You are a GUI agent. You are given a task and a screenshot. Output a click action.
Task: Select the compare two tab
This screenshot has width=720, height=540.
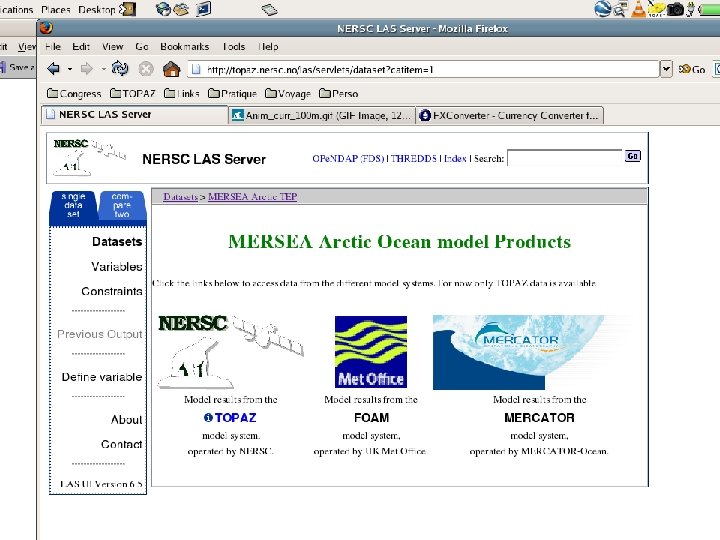(x=122, y=205)
